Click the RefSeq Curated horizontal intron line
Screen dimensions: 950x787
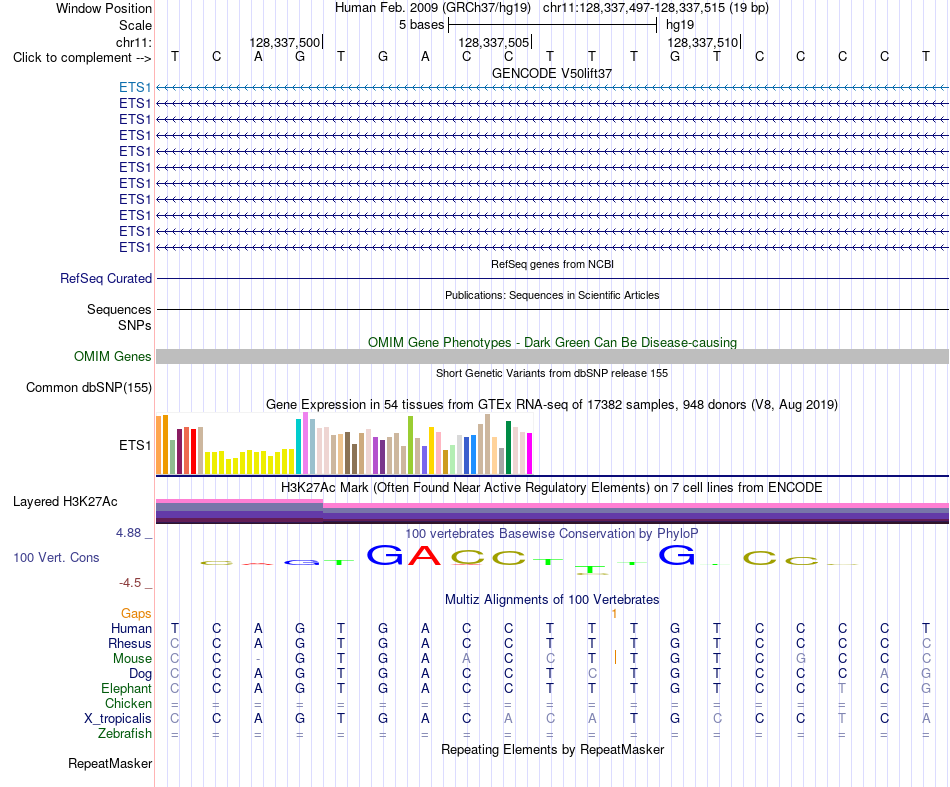pos(552,279)
